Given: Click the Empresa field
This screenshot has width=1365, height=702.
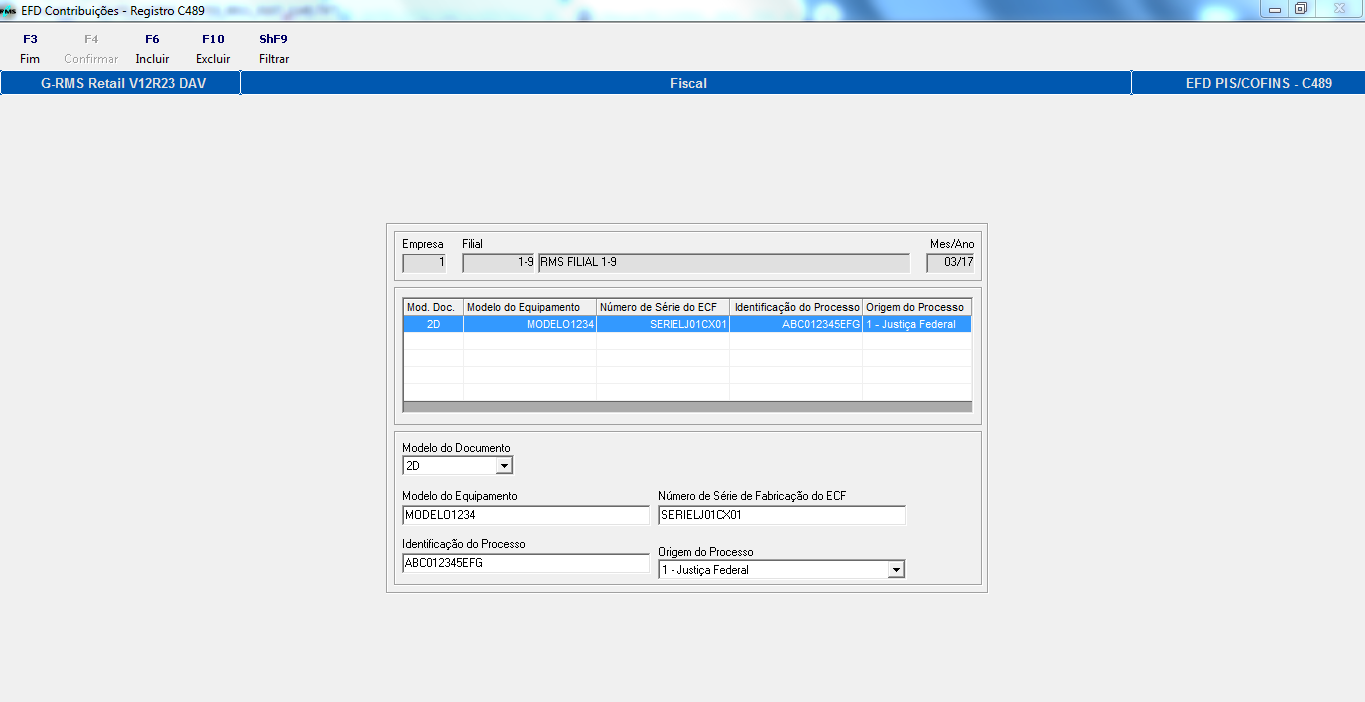Looking at the screenshot, I should (x=424, y=263).
